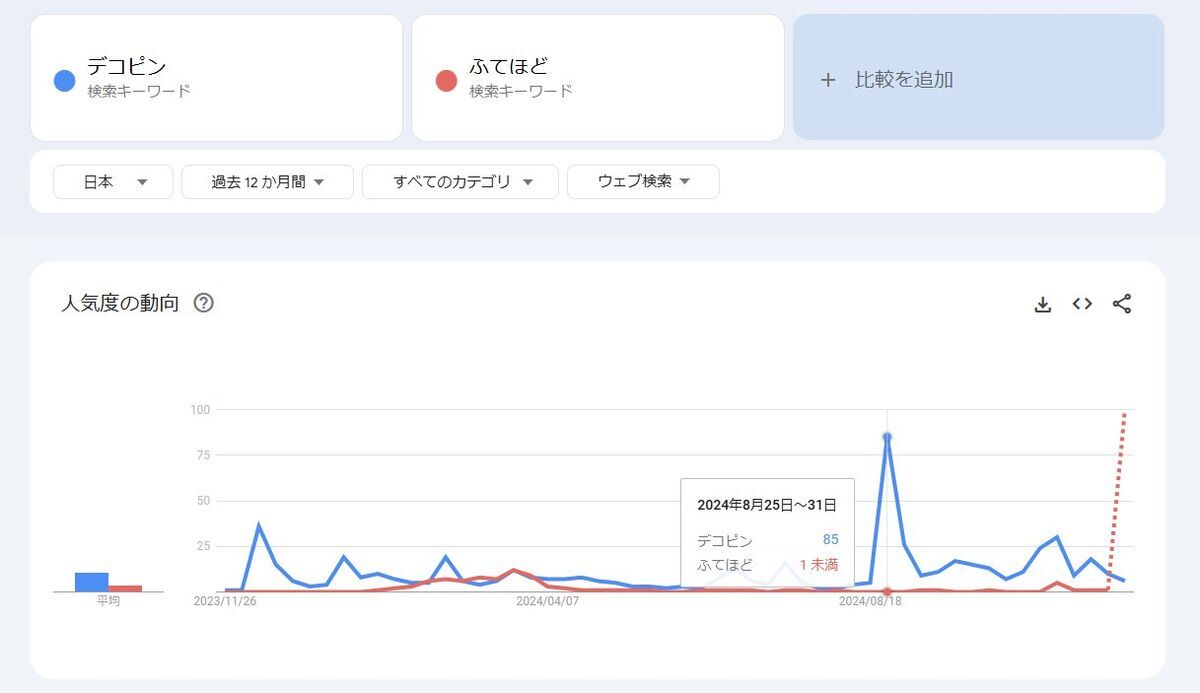Screen dimensions: 1200x693
Task: Download the interest over time CSV
Action: pyautogui.click(x=1042, y=304)
